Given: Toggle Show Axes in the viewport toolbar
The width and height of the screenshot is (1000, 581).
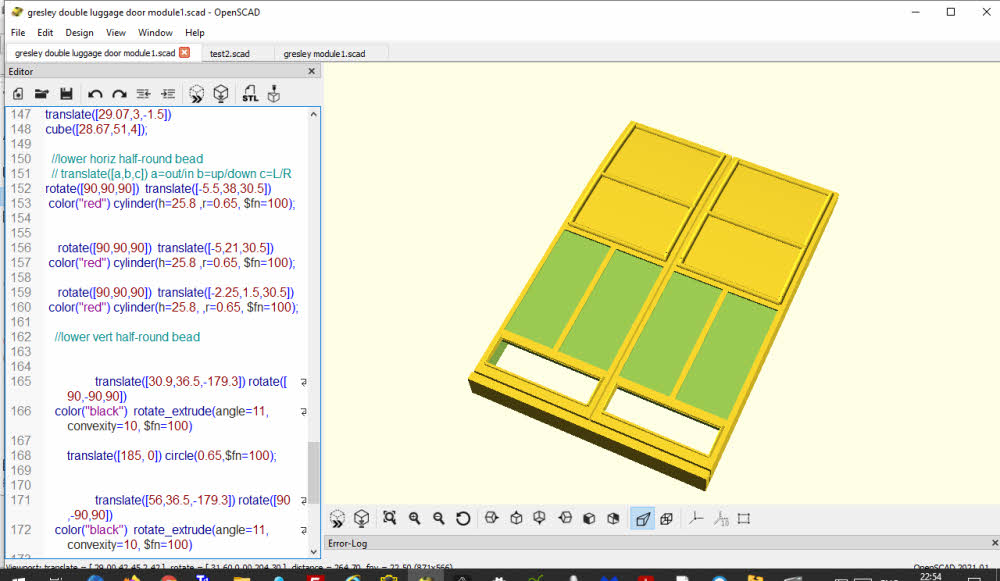Looking at the screenshot, I should tap(697, 518).
